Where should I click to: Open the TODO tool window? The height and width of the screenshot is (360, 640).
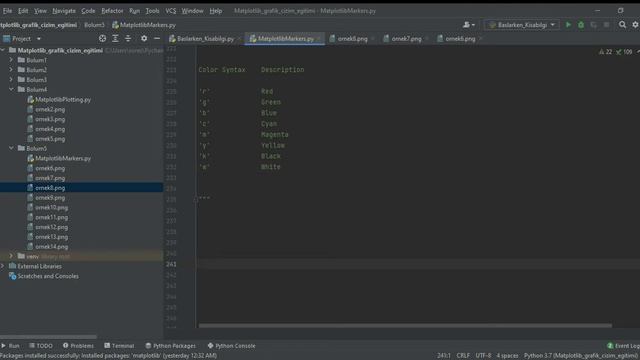41,346
